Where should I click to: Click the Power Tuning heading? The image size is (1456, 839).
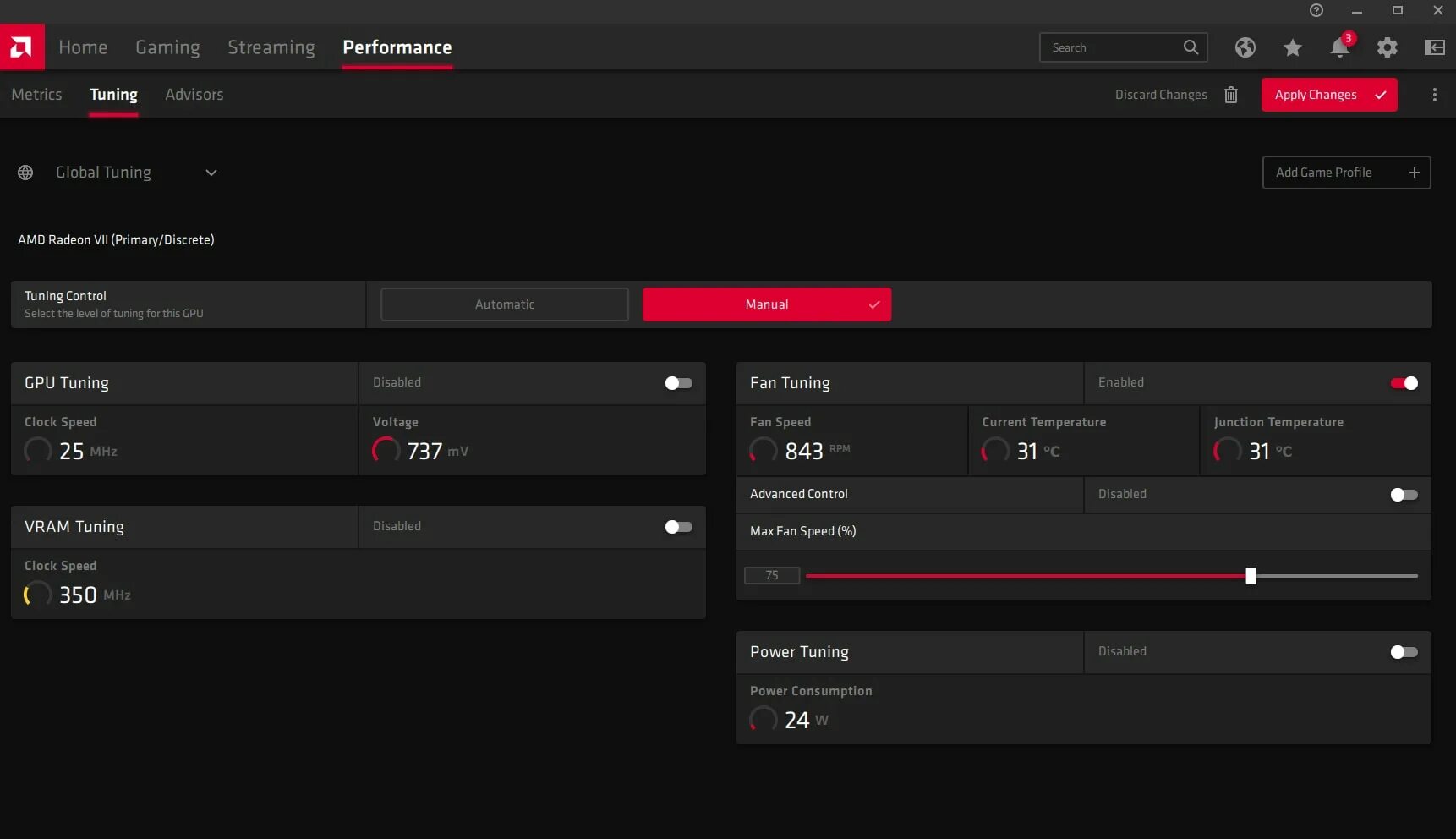pyautogui.click(x=799, y=652)
